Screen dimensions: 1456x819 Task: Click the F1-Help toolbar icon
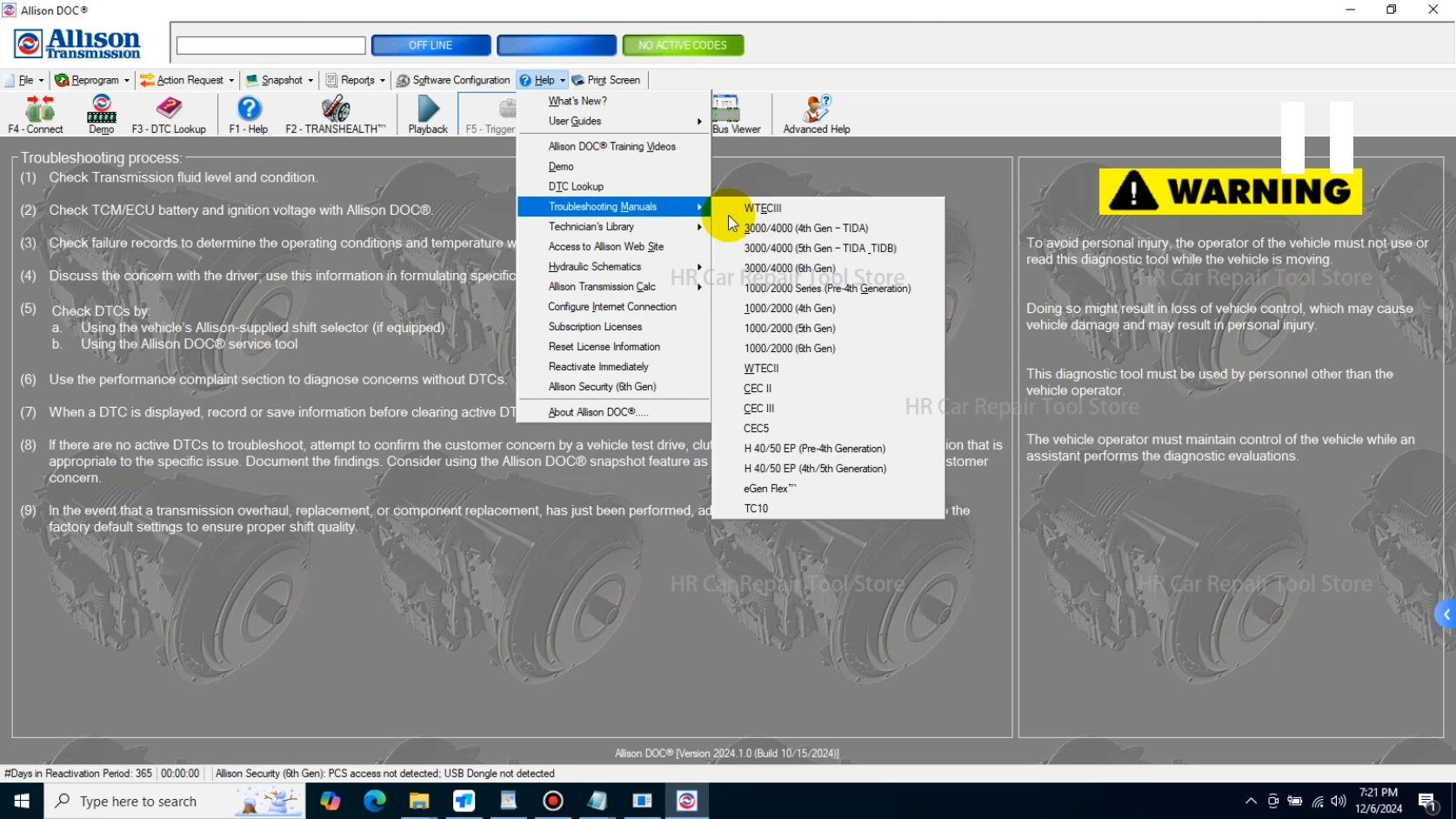pos(249,114)
